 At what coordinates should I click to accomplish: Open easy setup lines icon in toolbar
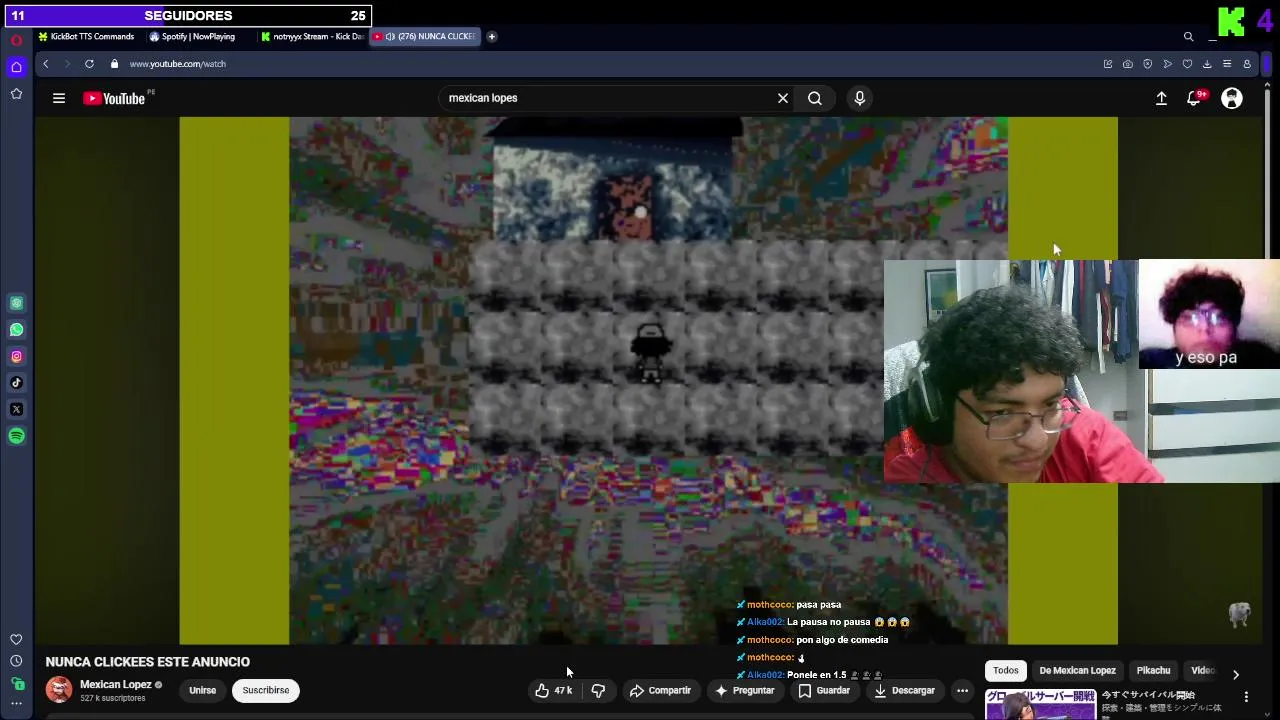tap(1227, 64)
